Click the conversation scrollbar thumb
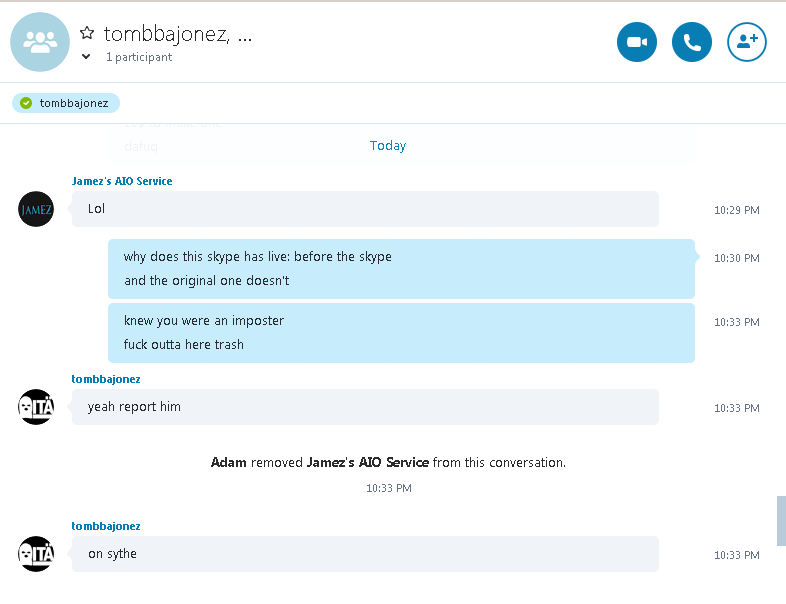Image resolution: width=786 pixels, height=604 pixels. [x=781, y=520]
